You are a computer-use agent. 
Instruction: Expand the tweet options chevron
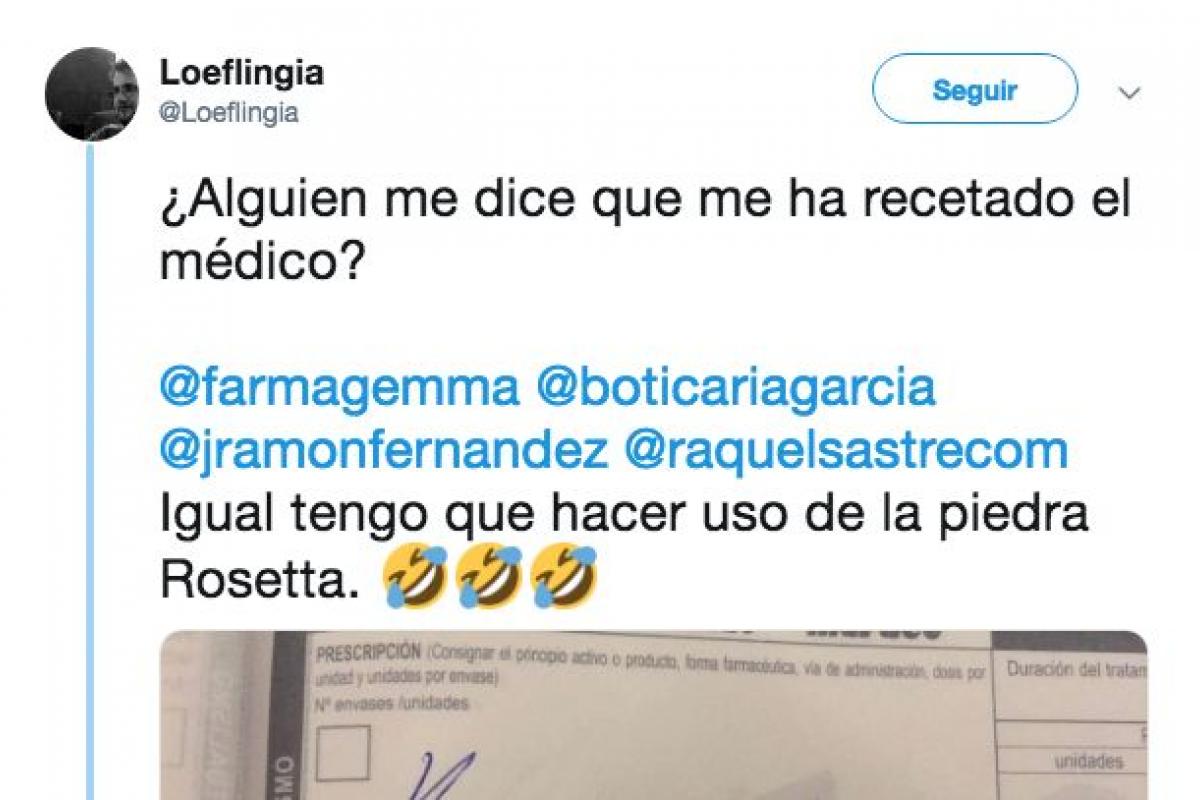[x=1129, y=93]
